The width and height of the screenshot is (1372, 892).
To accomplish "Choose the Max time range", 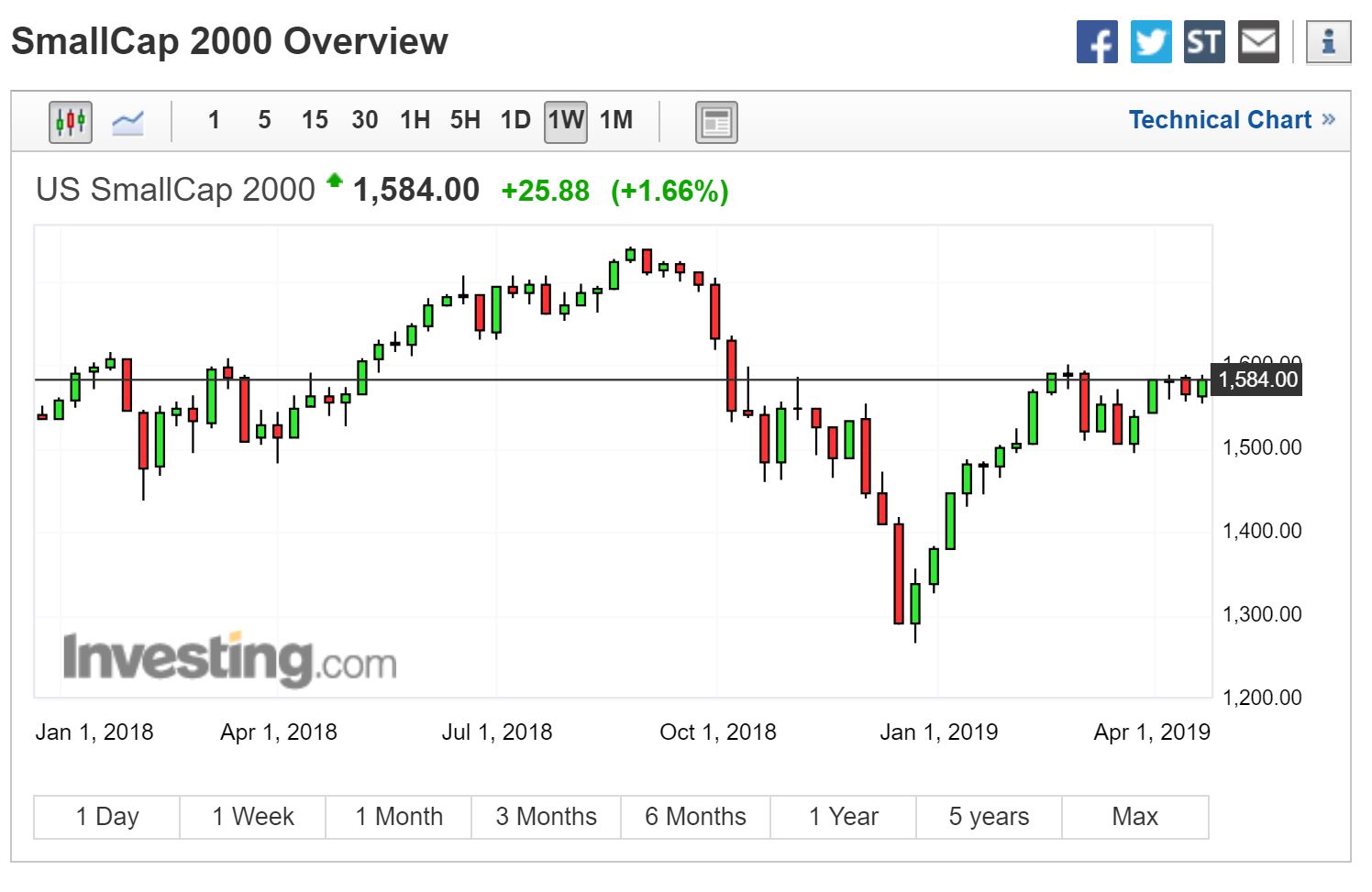I will (1134, 816).
